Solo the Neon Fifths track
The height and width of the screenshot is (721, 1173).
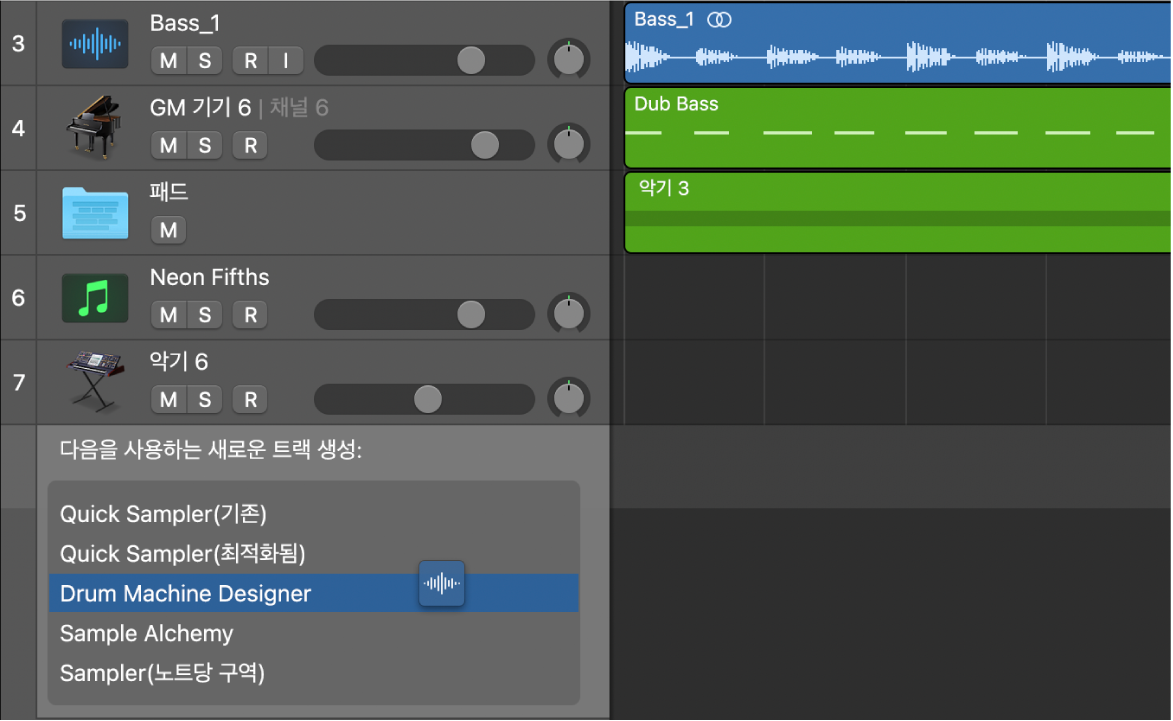coord(205,314)
